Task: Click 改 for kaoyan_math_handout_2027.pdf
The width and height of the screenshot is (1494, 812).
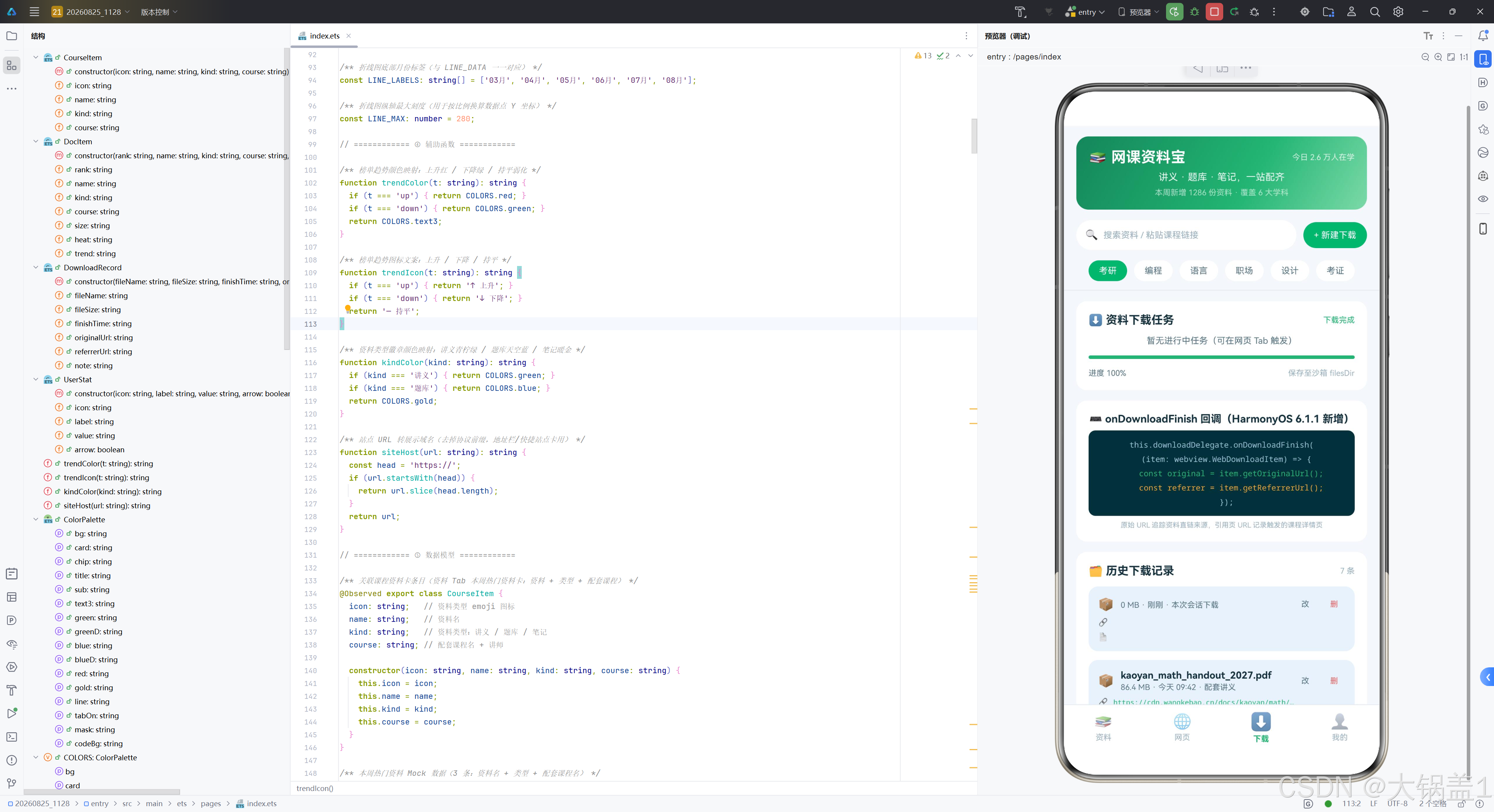Action: pyautogui.click(x=1305, y=681)
